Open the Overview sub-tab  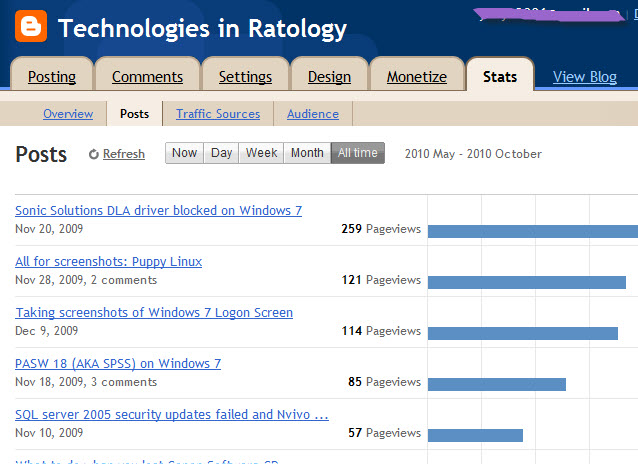(68, 114)
